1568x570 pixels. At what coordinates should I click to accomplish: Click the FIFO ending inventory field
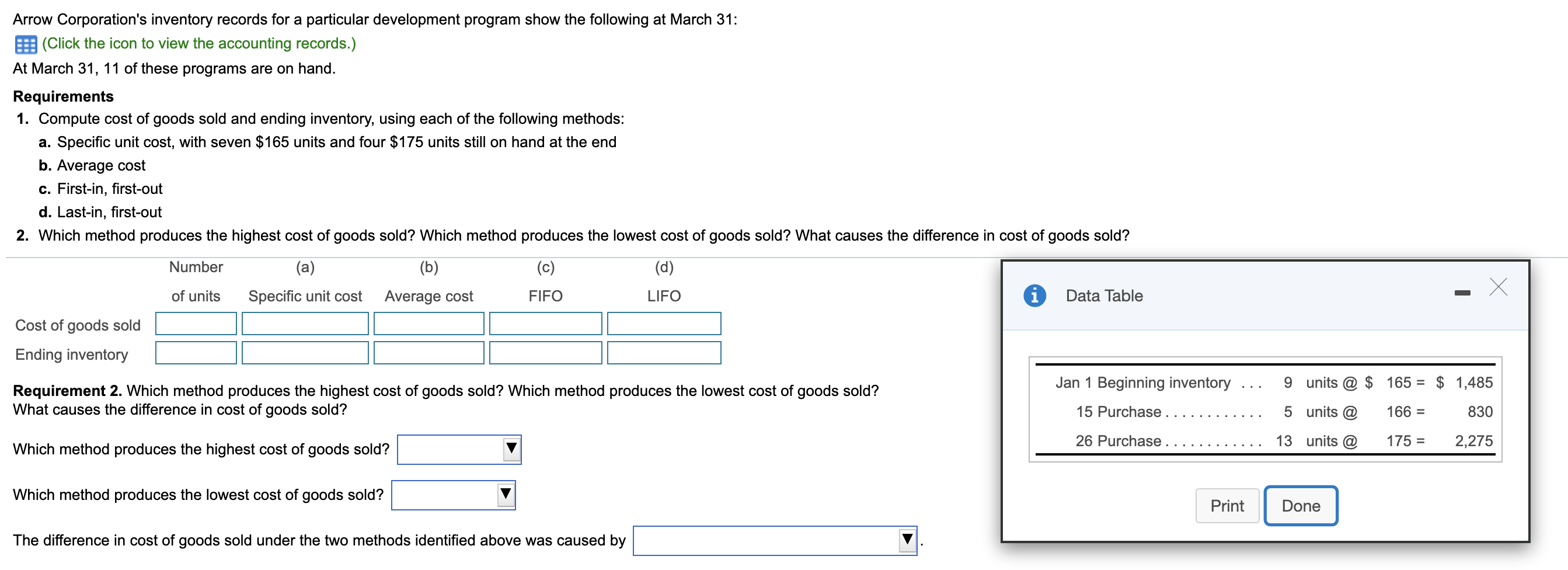545,353
